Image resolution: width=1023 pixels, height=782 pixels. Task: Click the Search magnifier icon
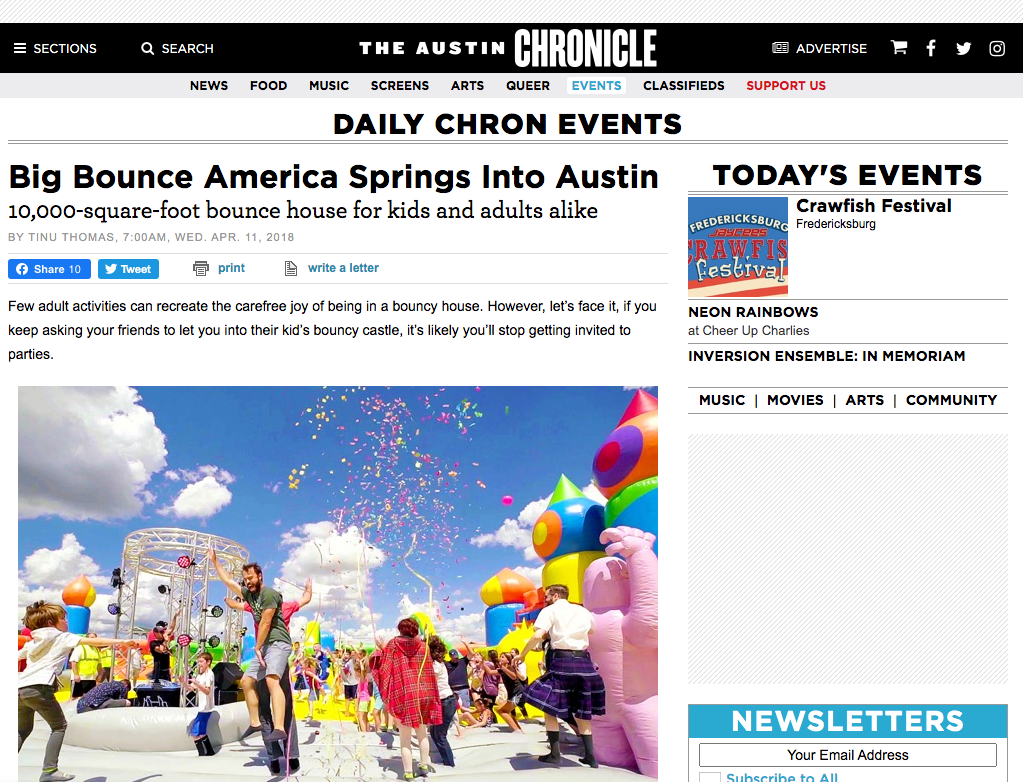pyautogui.click(x=148, y=48)
